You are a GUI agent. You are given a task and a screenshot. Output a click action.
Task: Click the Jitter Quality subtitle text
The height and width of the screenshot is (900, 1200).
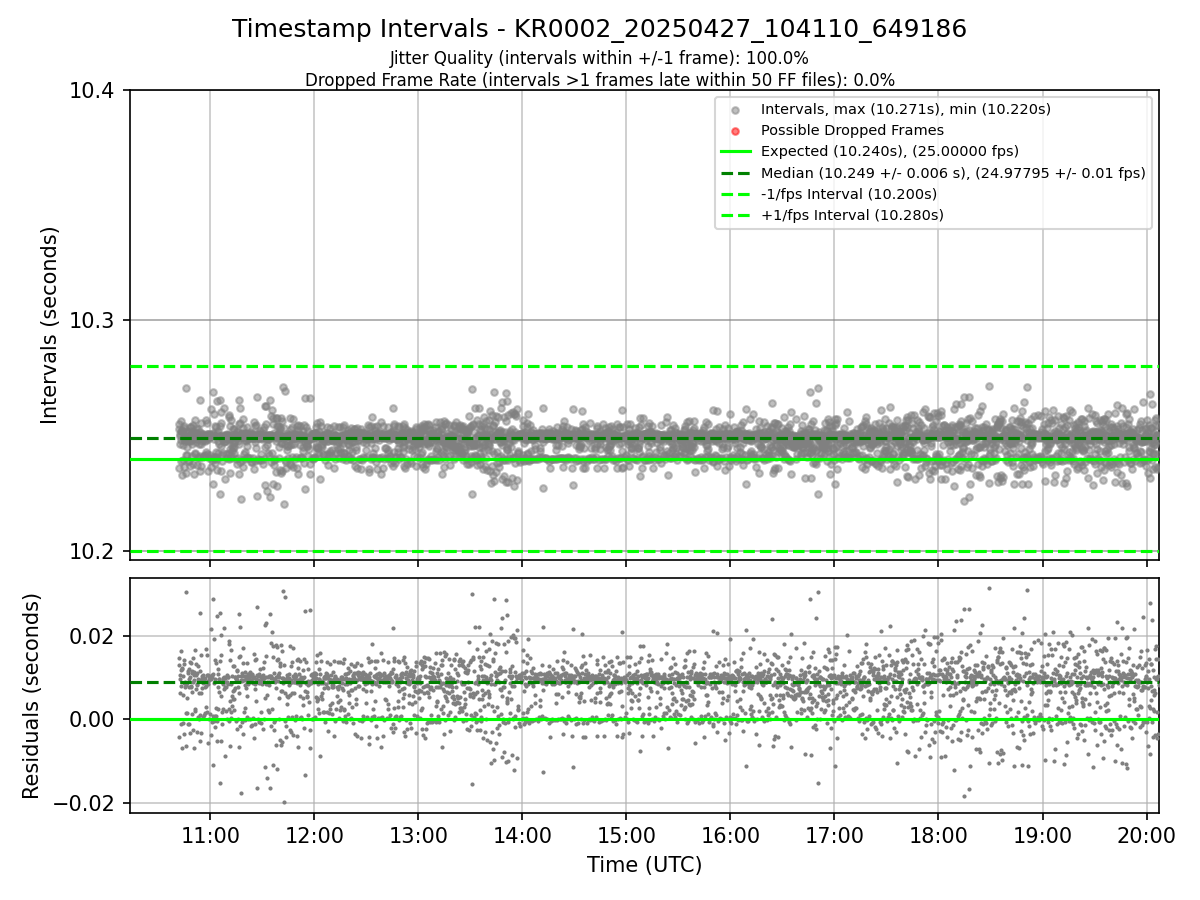[599, 58]
